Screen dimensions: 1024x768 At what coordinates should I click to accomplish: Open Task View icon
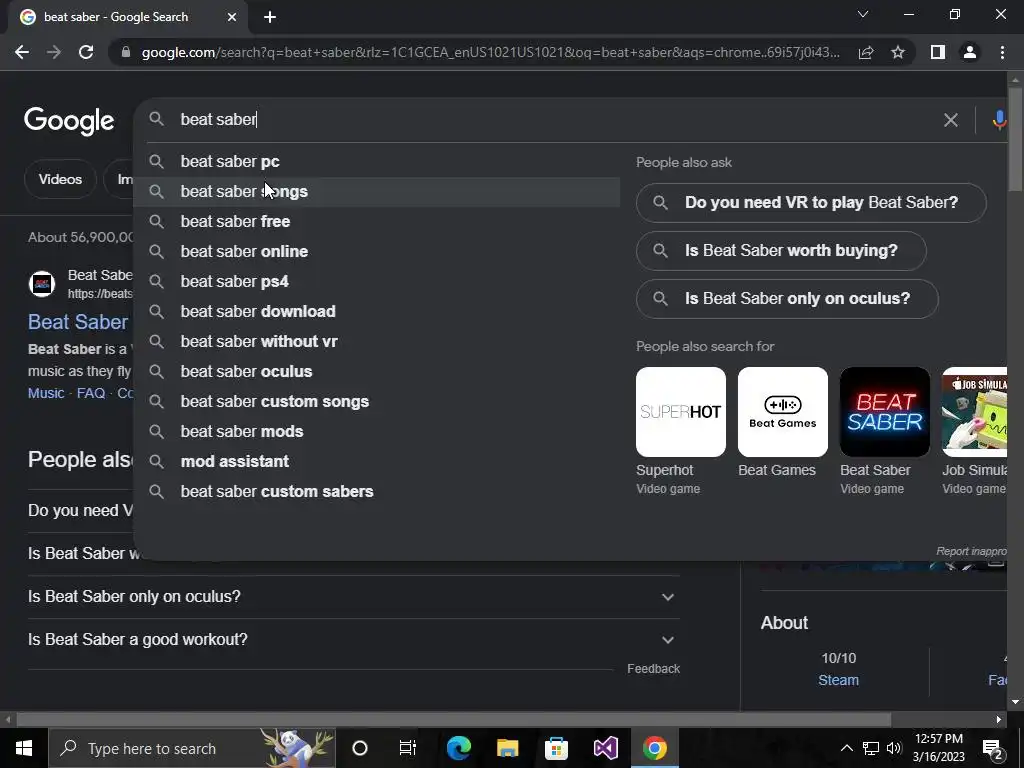click(x=408, y=748)
